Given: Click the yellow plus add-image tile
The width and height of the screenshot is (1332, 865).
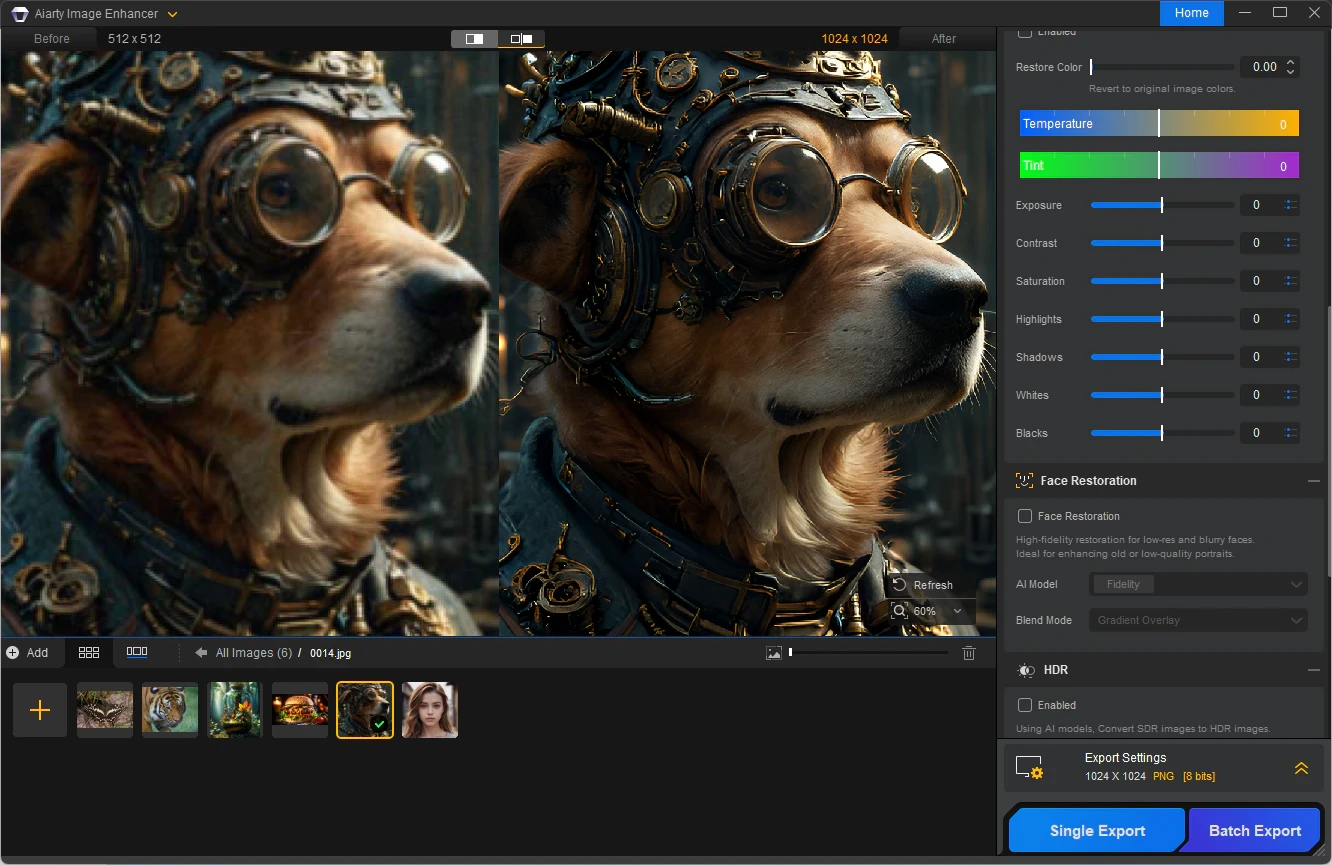Looking at the screenshot, I should 40,710.
